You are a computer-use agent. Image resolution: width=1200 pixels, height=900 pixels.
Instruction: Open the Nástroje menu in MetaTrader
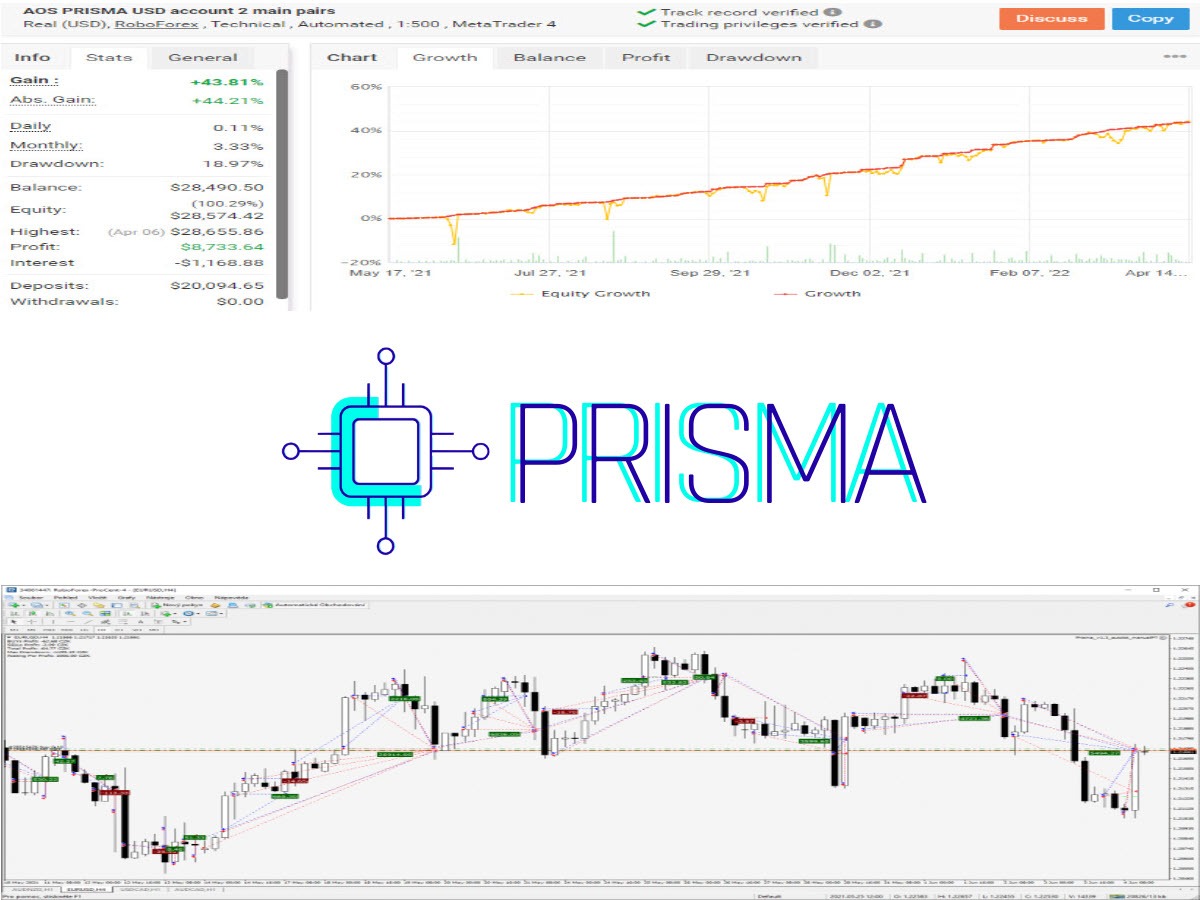pos(160,597)
